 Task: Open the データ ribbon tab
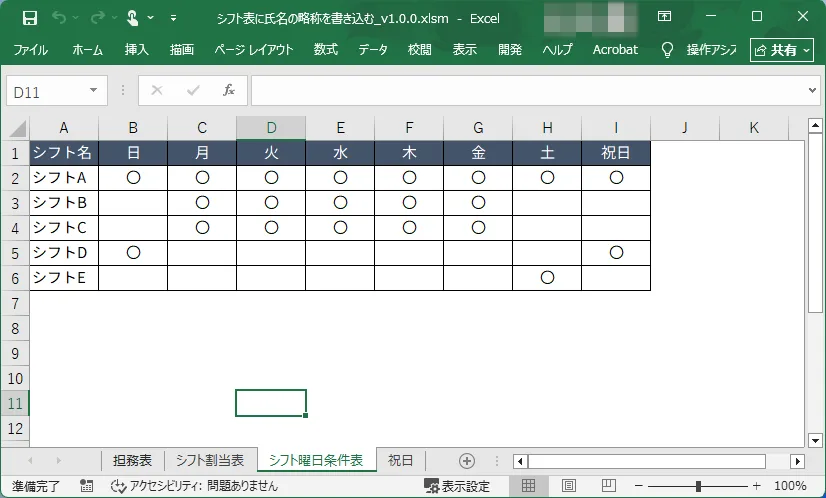(x=373, y=50)
